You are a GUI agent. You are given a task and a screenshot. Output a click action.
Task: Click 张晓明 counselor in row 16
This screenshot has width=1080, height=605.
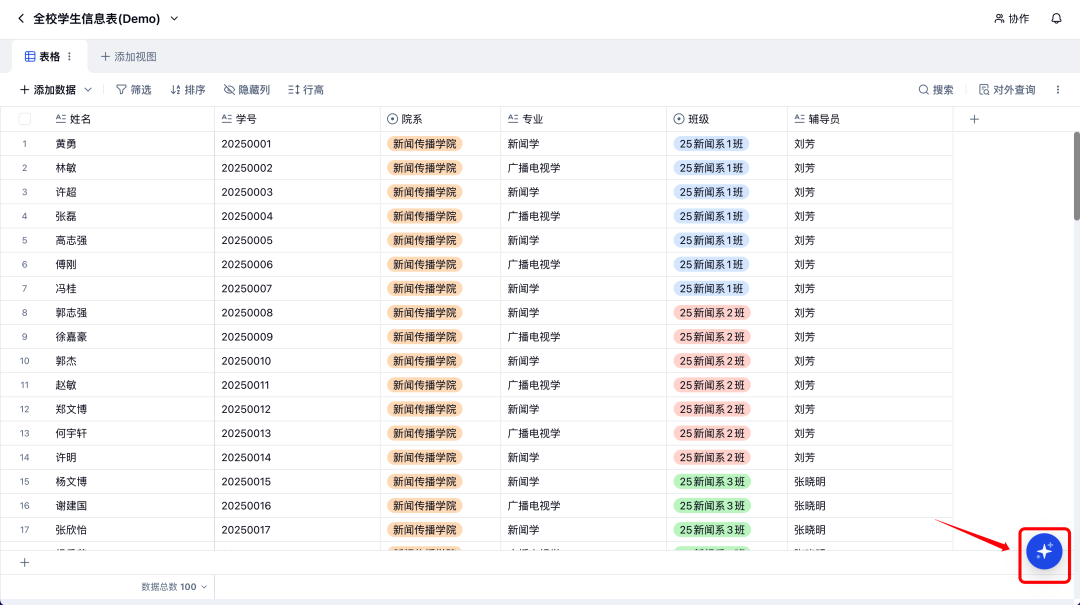(810, 506)
